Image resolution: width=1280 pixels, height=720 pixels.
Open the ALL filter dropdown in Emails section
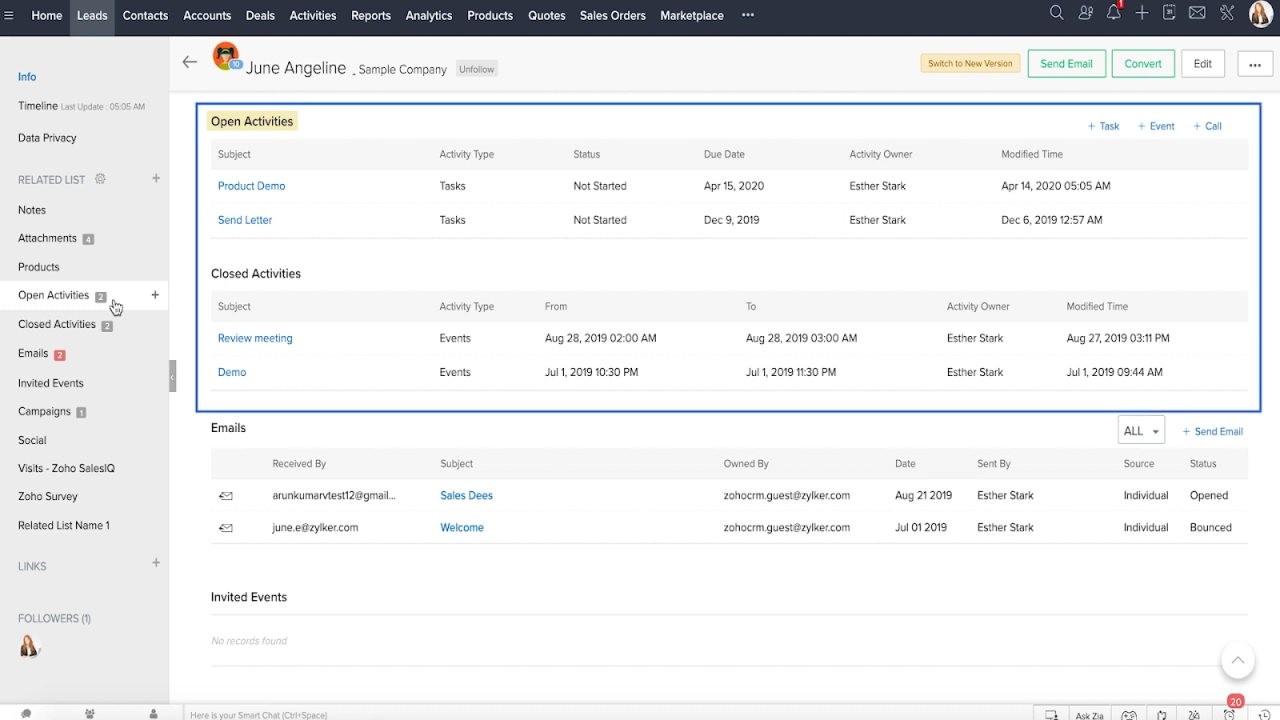1140,430
